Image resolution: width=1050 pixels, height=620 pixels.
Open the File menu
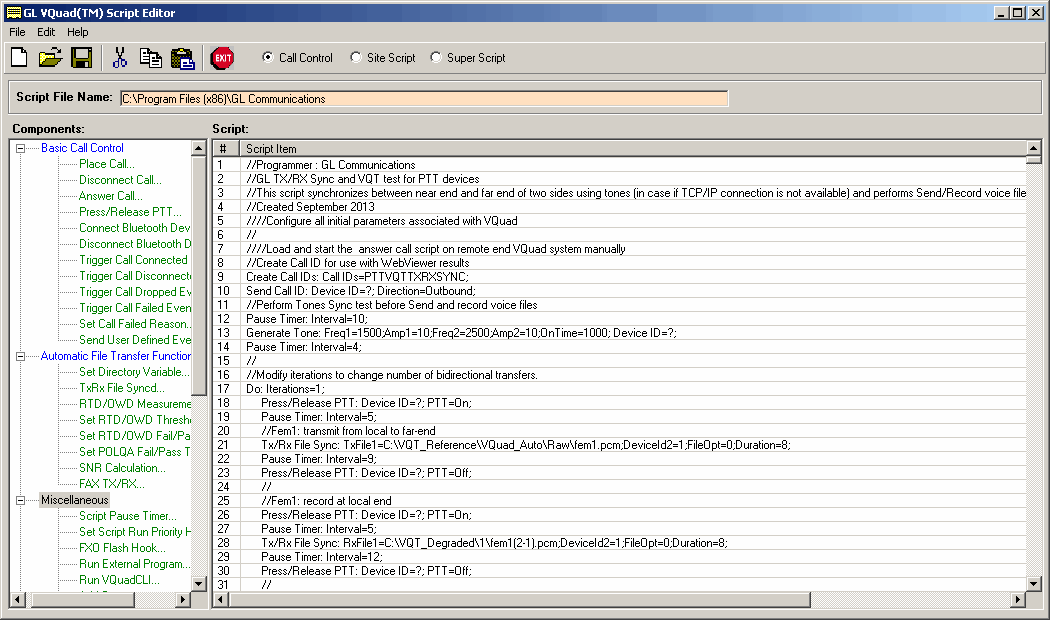point(17,32)
